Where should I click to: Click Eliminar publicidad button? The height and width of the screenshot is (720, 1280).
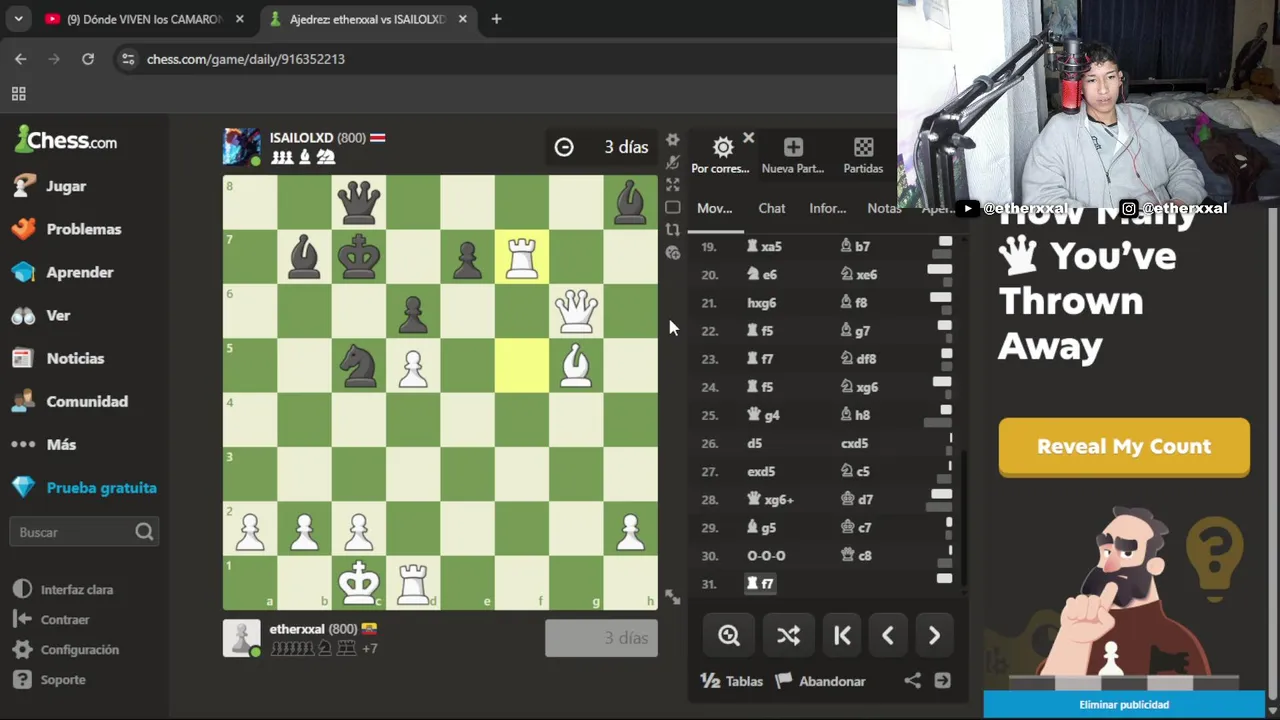pyautogui.click(x=1124, y=705)
